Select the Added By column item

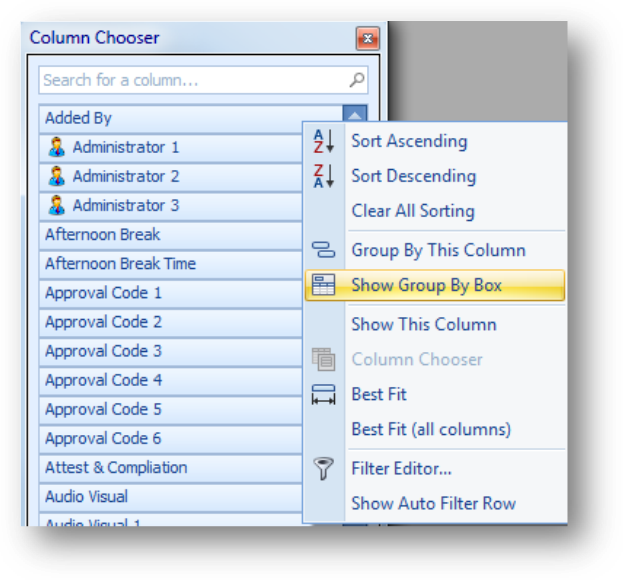(191, 118)
